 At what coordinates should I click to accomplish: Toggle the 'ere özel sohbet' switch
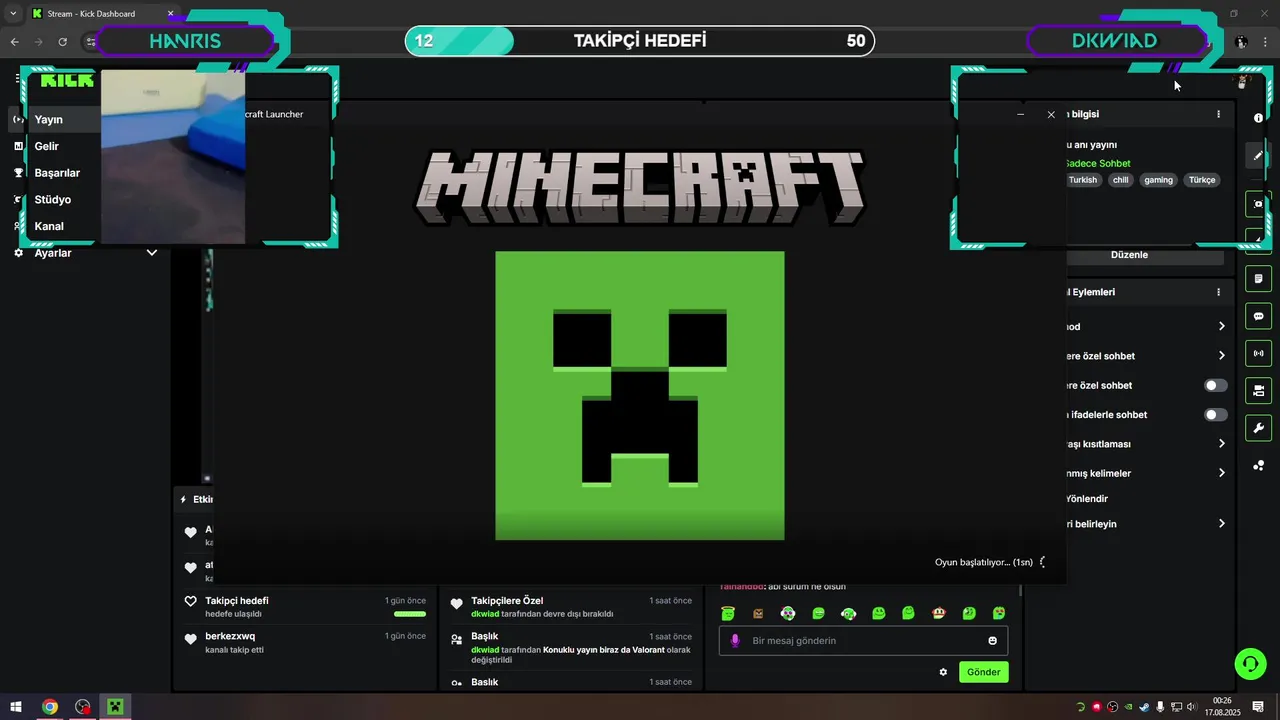point(1216,385)
